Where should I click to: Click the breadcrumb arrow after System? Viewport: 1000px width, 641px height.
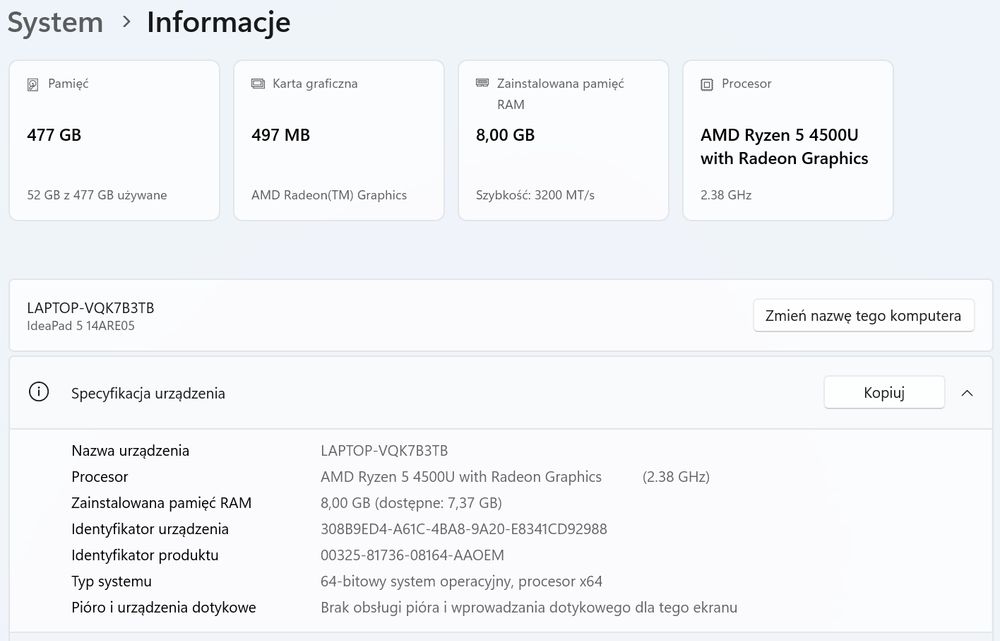pyautogui.click(x=126, y=22)
